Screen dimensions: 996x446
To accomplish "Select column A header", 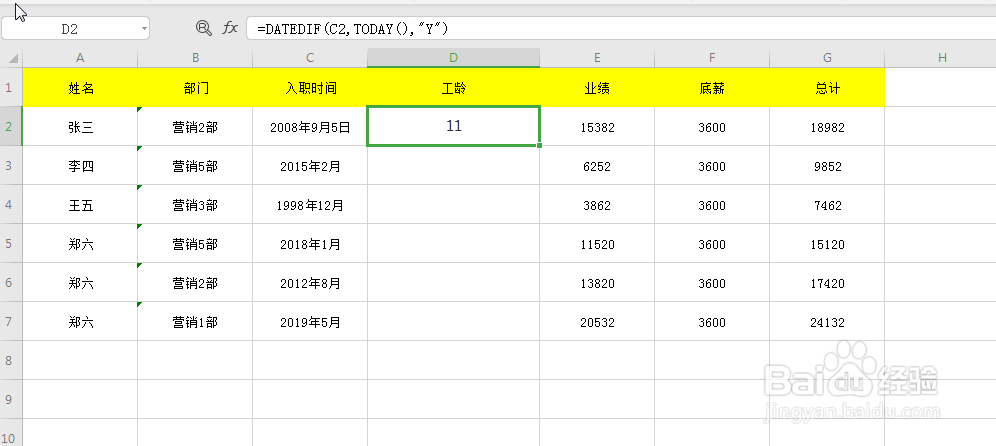I will pos(80,58).
